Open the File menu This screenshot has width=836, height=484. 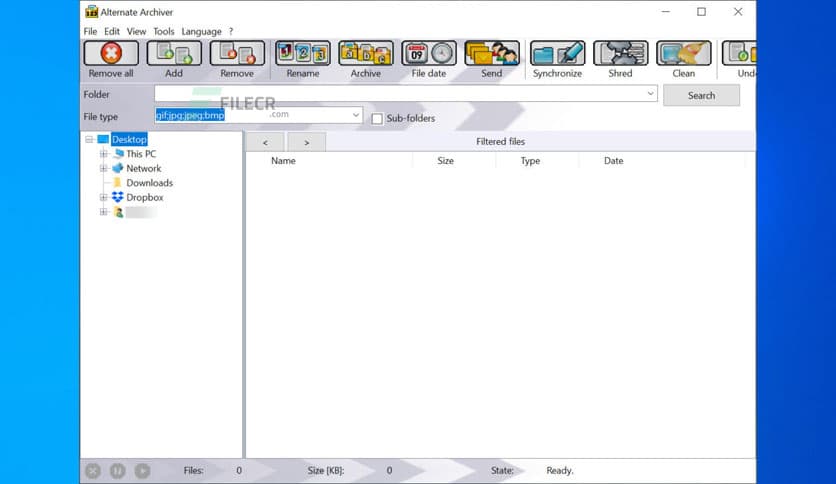tap(90, 31)
